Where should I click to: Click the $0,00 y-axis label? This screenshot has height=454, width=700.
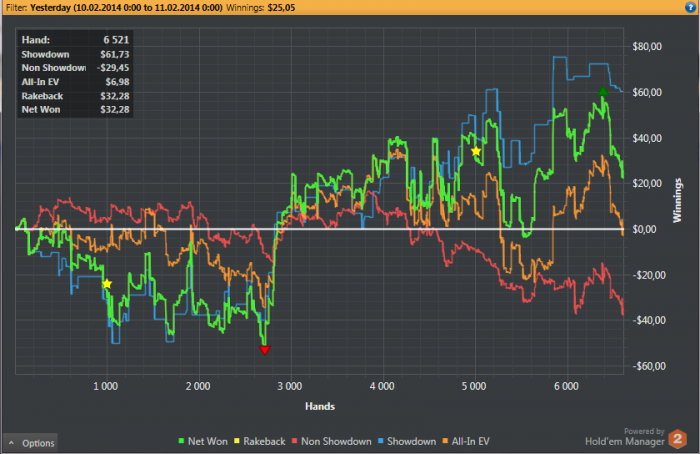[x=645, y=229]
